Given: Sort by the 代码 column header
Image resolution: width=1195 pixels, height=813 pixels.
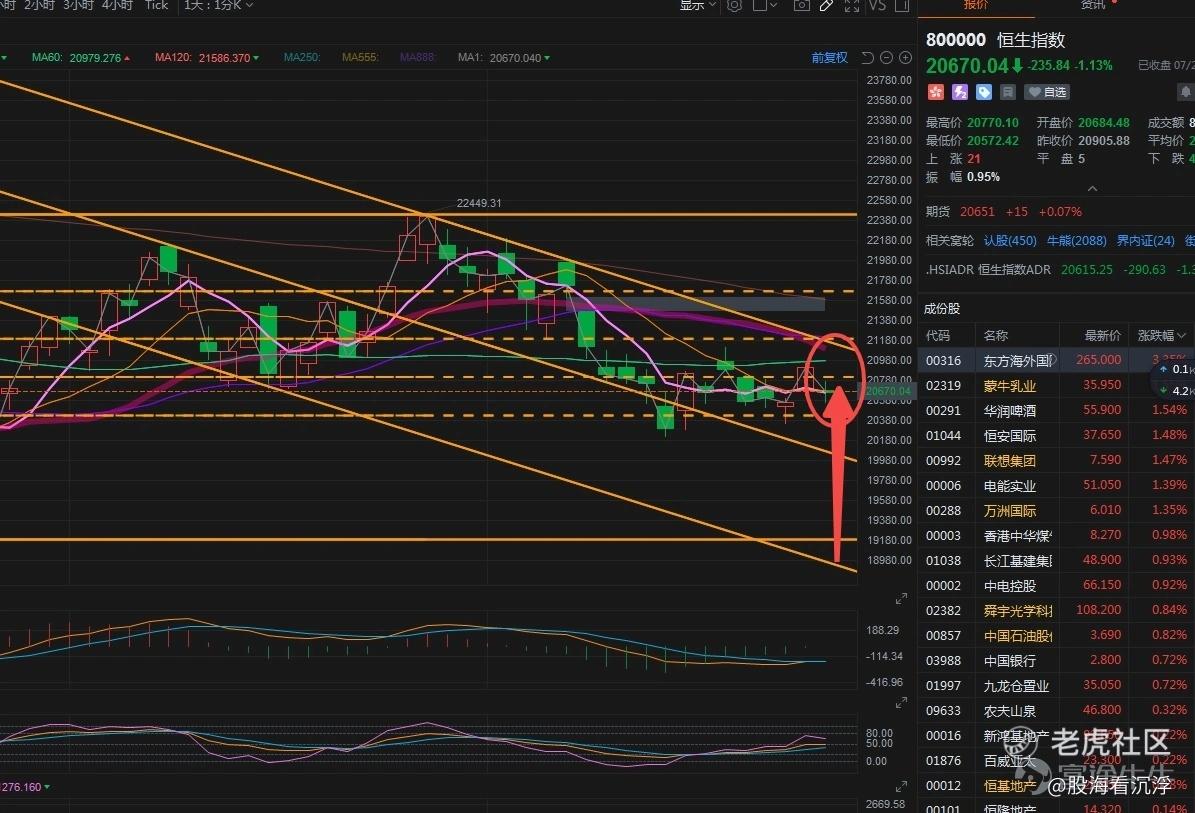Looking at the screenshot, I should tap(937, 335).
